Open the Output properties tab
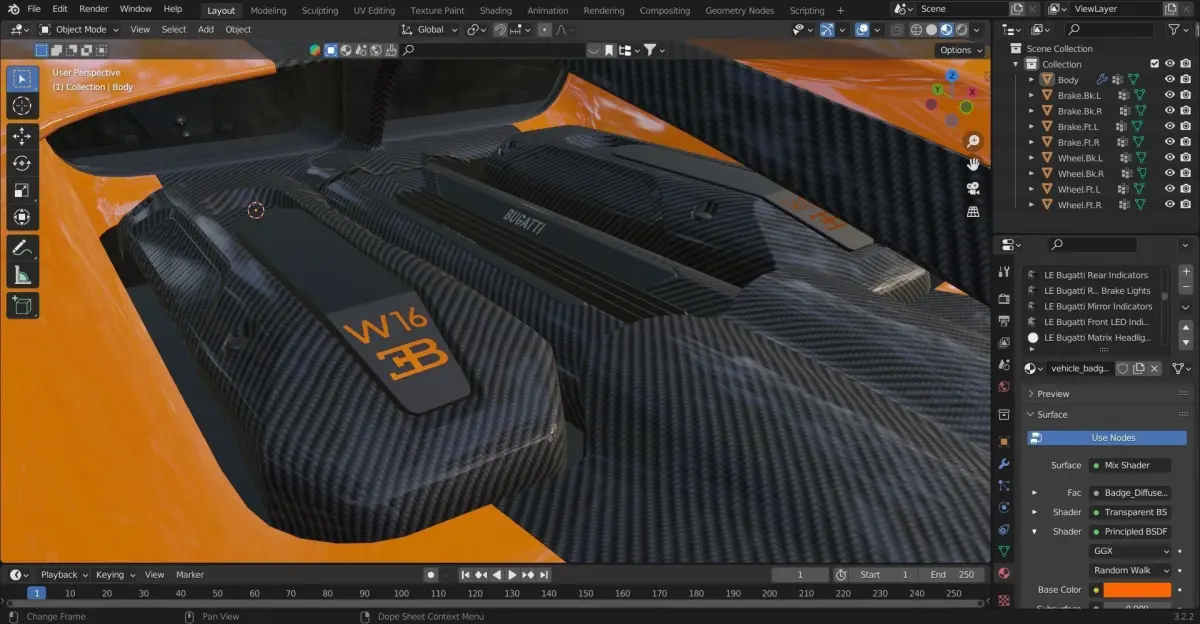 coord(1004,321)
